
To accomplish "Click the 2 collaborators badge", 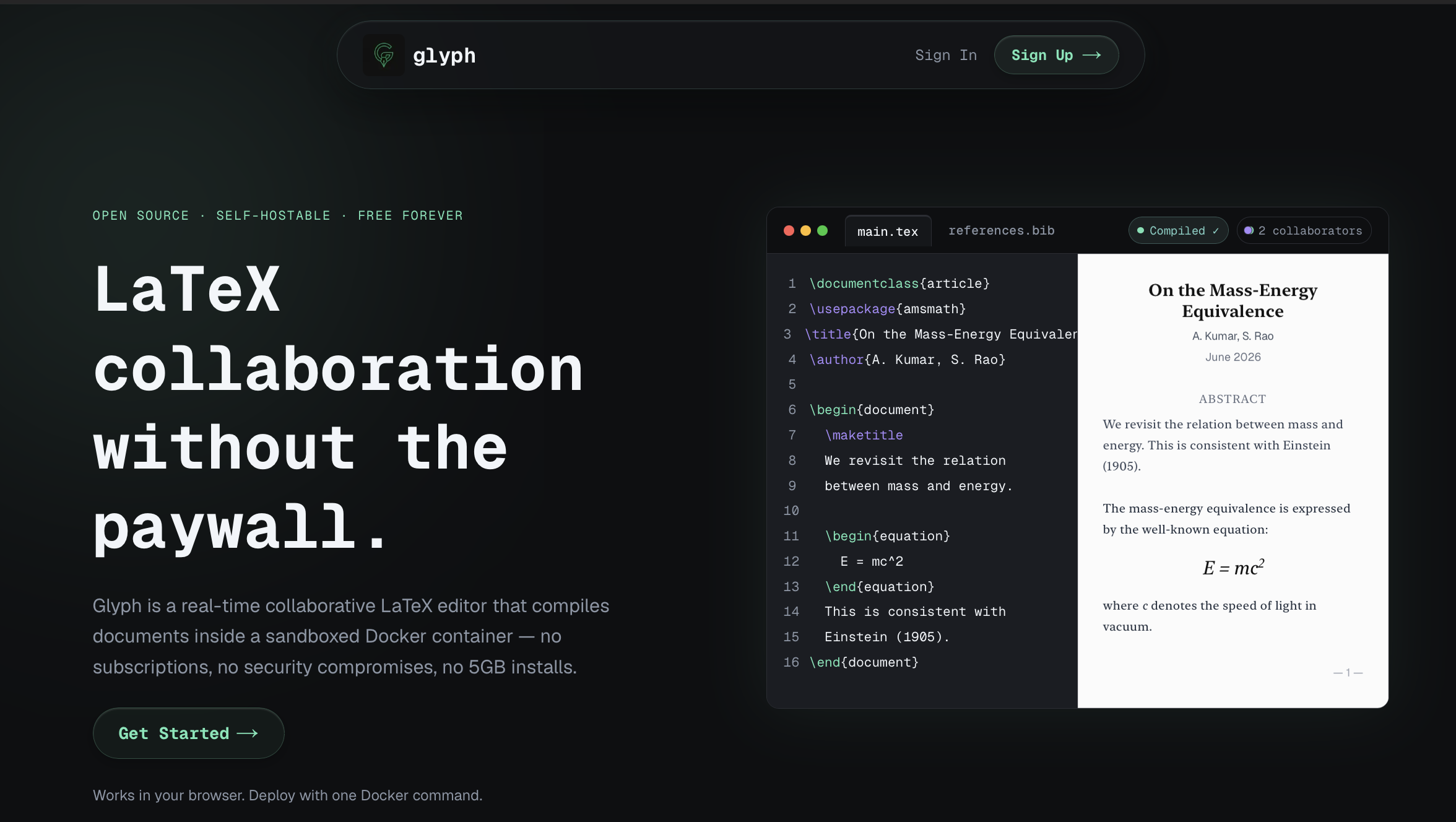I will pos(1304,230).
